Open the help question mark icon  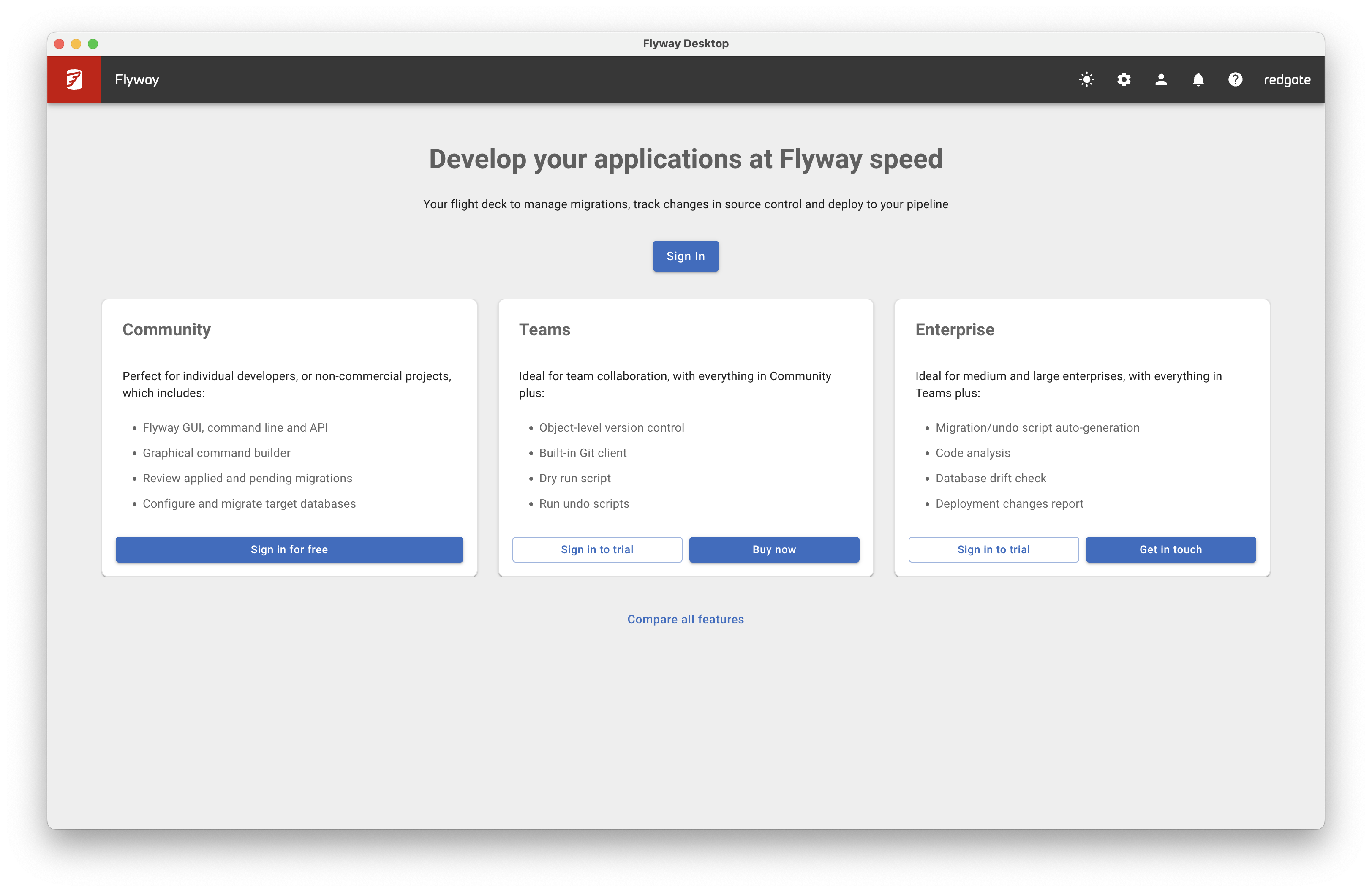[1235, 79]
